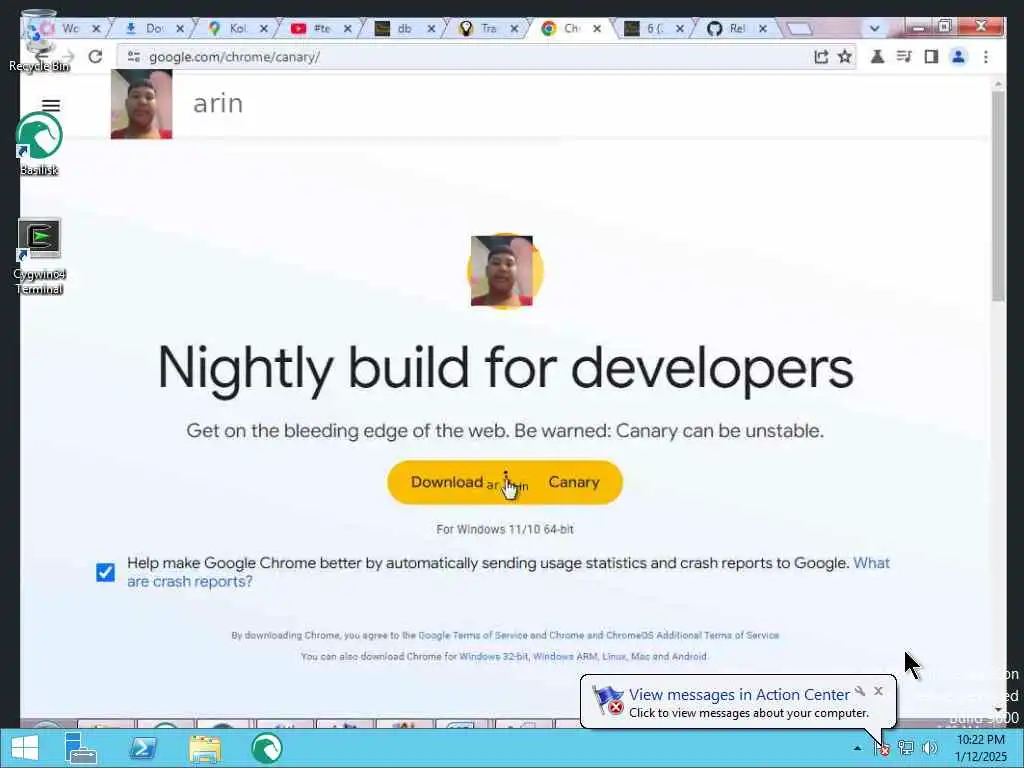Click the center Canary logo image
The width and height of the screenshot is (1024, 768).
[x=504, y=271]
